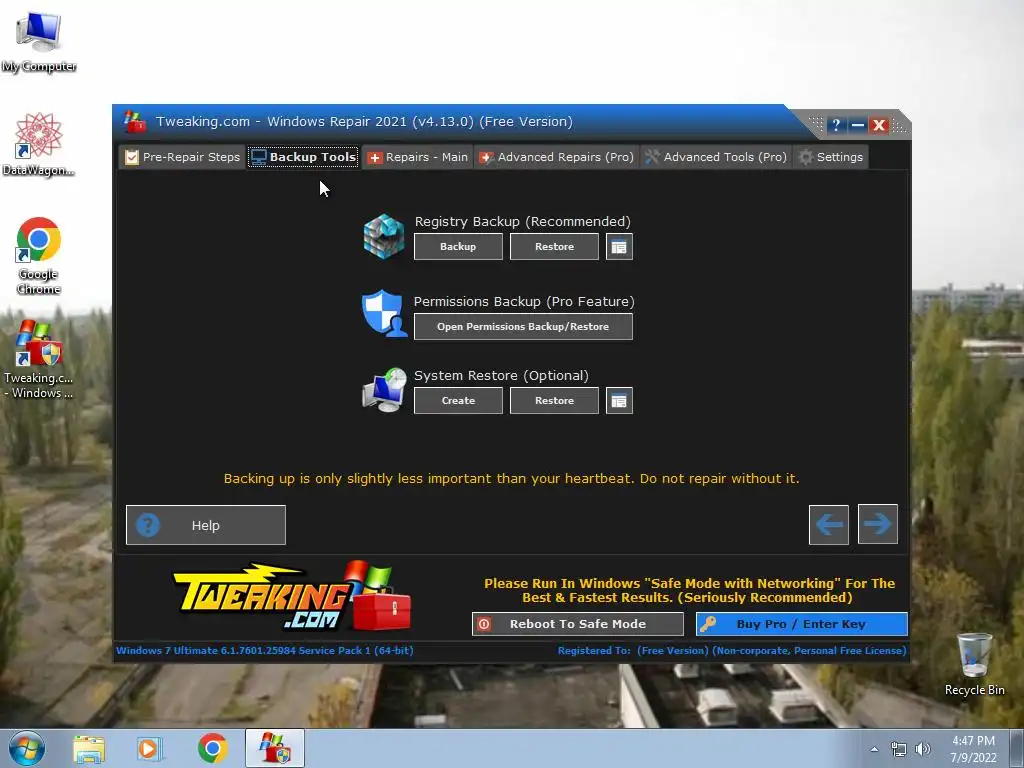
Task: Open Windows Media Player from taskbar
Action: pos(150,749)
